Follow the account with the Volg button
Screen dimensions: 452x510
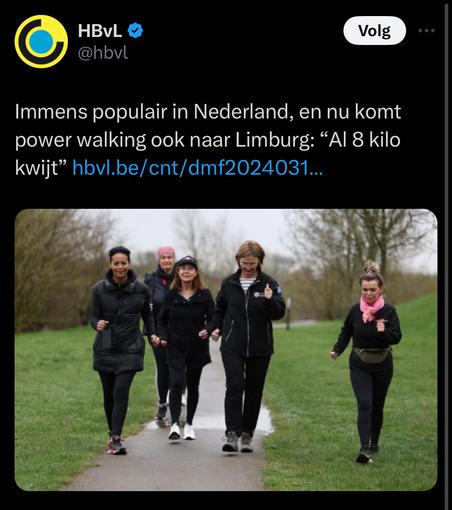tap(375, 31)
